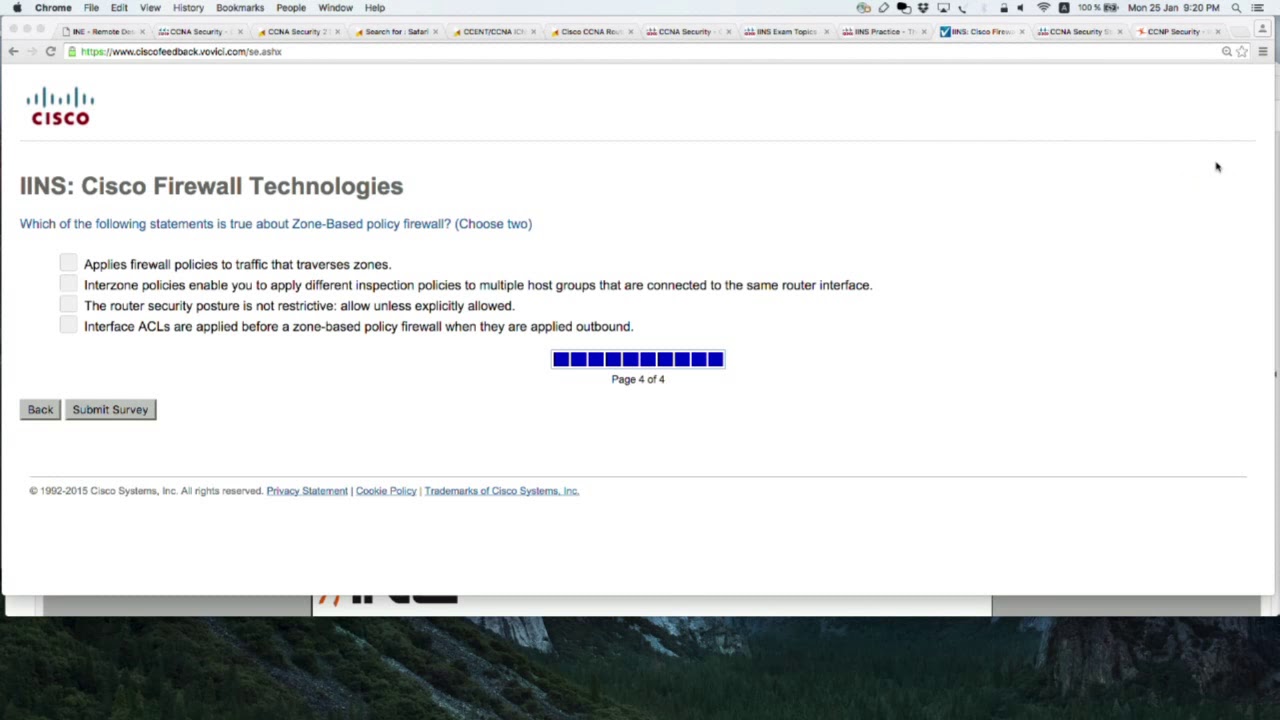The height and width of the screenshot is (720, 1280).
Task: Click the Submit Survey button
Action: click(110, 409)
